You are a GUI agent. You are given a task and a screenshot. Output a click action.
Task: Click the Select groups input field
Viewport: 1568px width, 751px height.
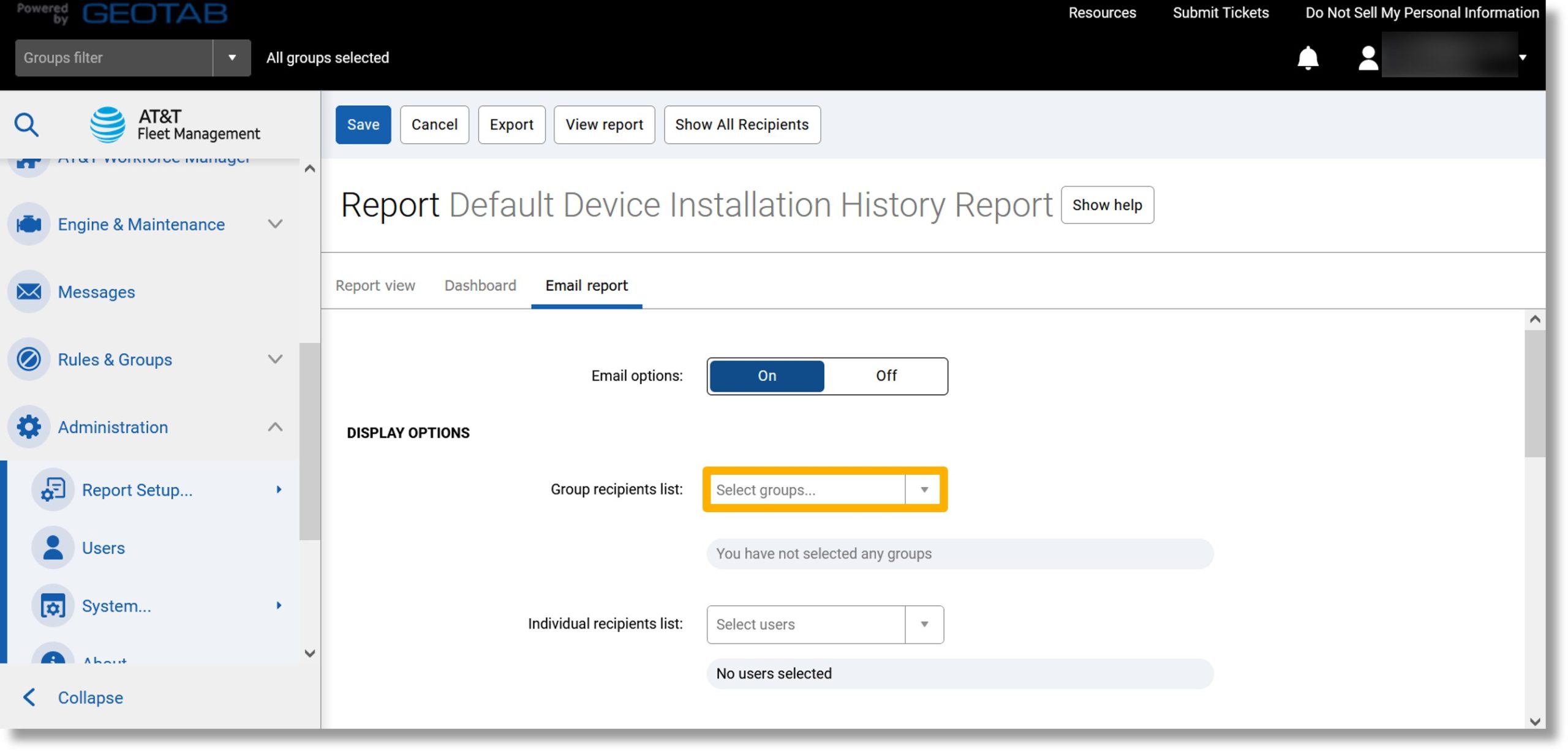coord(807,489)
